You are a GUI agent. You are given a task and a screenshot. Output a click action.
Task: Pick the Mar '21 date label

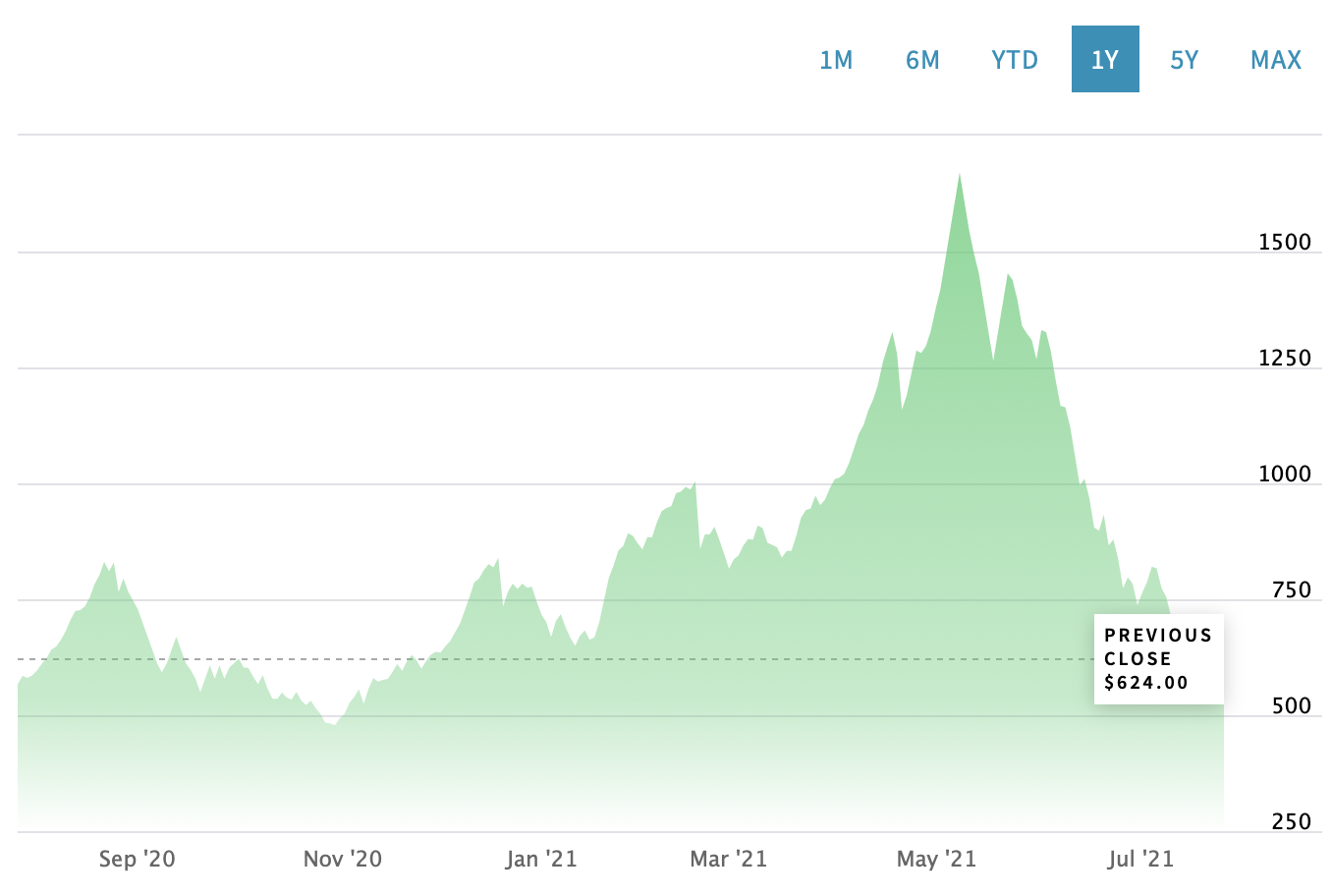click(728, 859)
